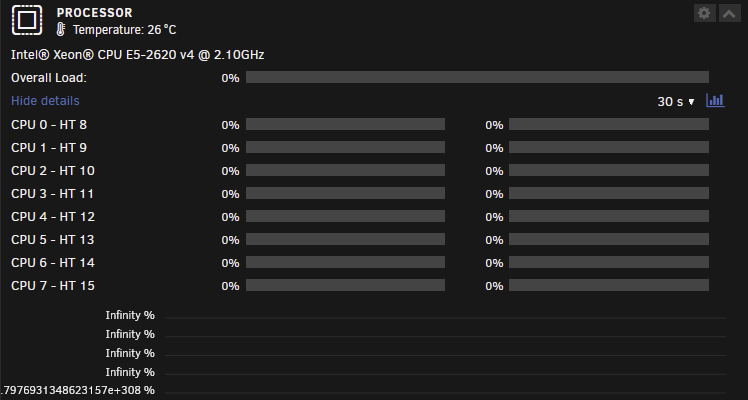The image size is (748, 400).
Task: Click the PROCESSOR panel title
Action: pyautogui.click(x=94, y=13)
